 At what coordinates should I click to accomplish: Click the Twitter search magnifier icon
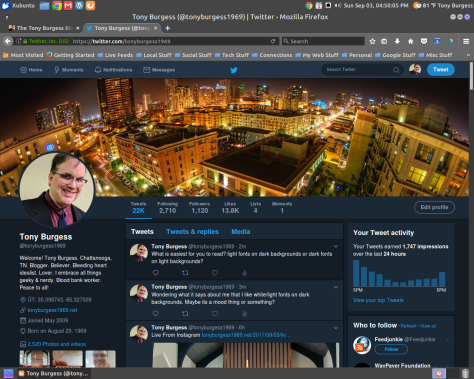click(396, 70)
